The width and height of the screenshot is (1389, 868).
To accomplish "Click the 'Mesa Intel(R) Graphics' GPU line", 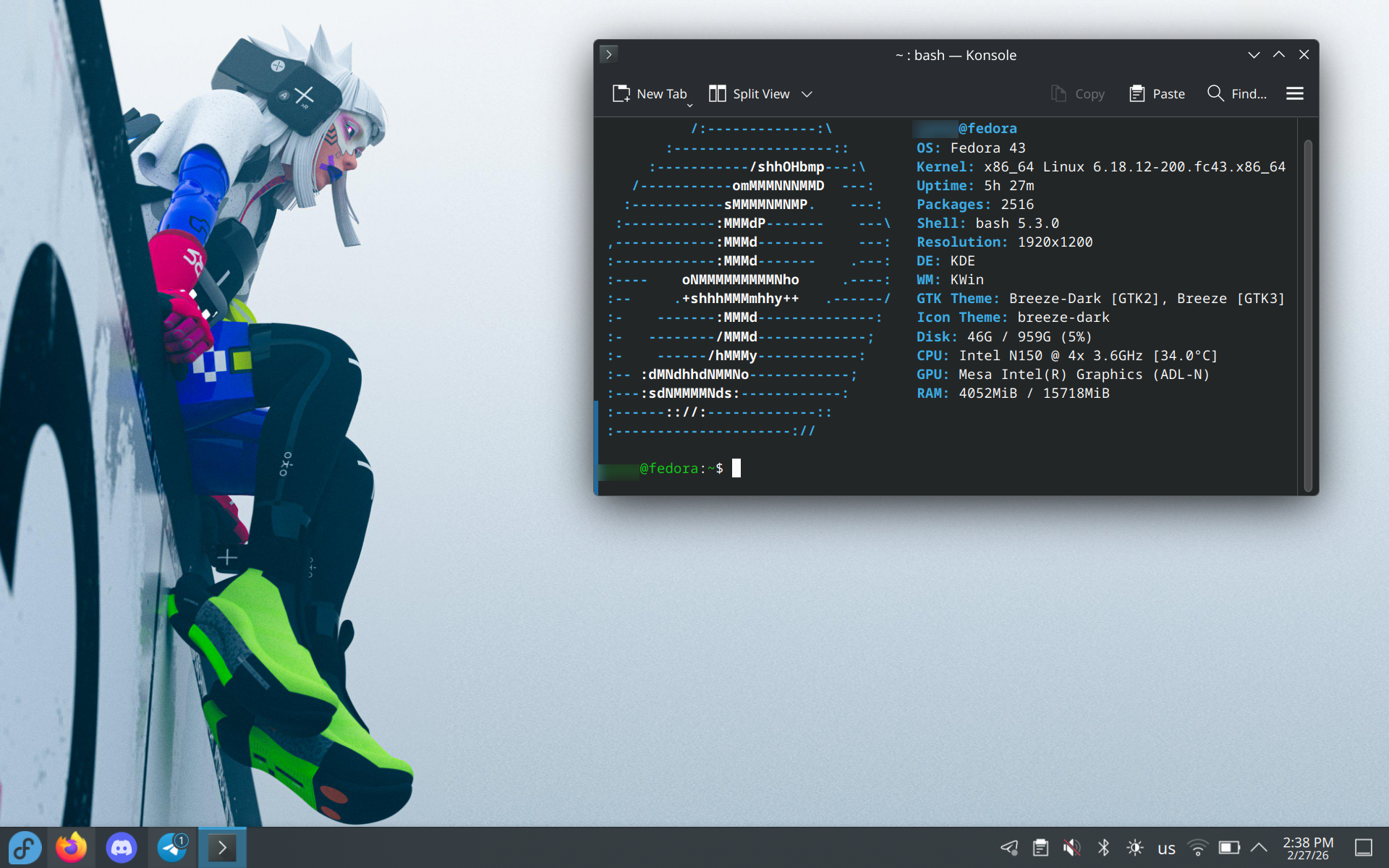I will (x=1063, y=374).
